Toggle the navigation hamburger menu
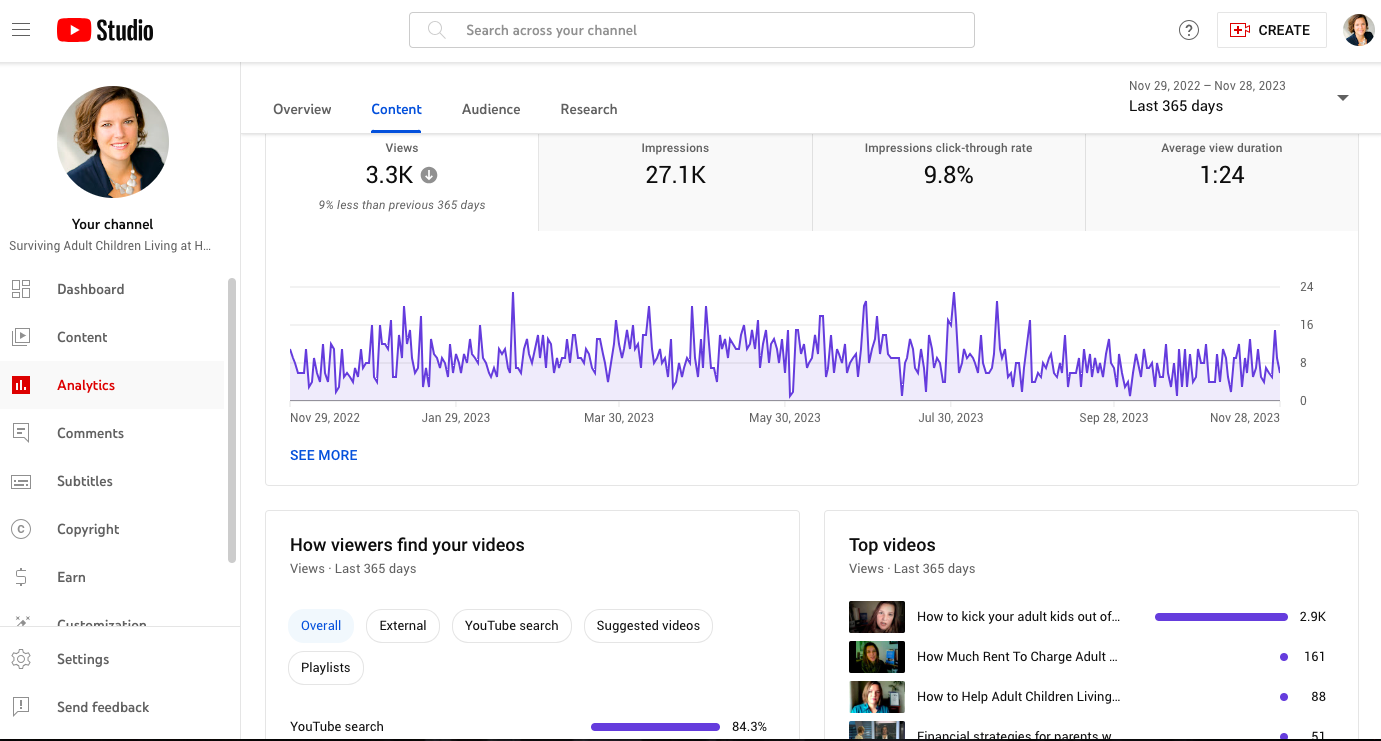Screen dimensions: 1381x741 (x=21, y=29)
